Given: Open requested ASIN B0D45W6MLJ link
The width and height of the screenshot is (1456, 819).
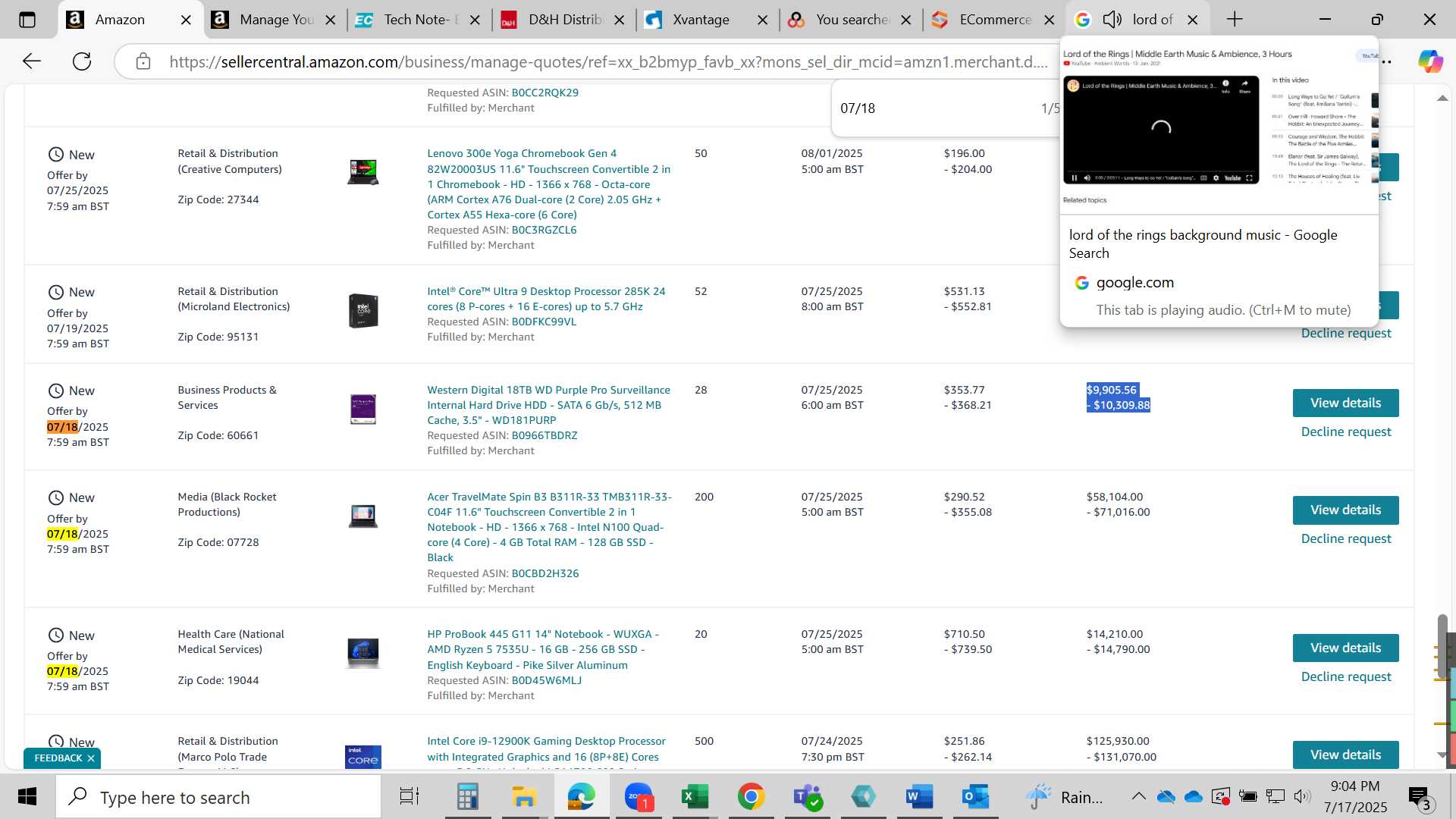Looking at the screenshot, I should point(547,680).
